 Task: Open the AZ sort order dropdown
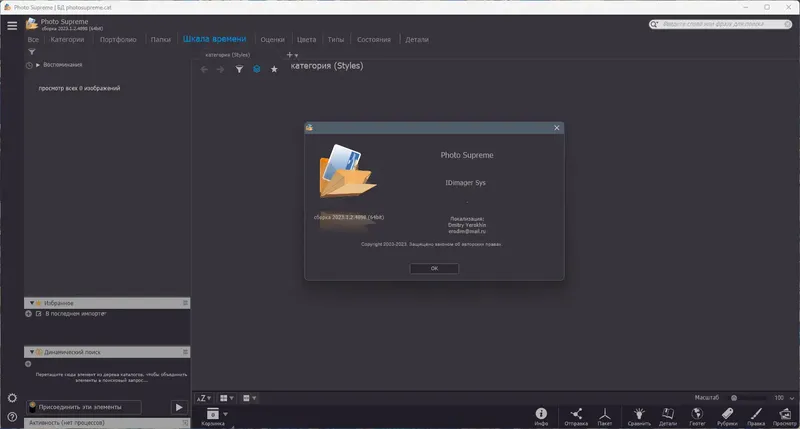coord(204,398)
